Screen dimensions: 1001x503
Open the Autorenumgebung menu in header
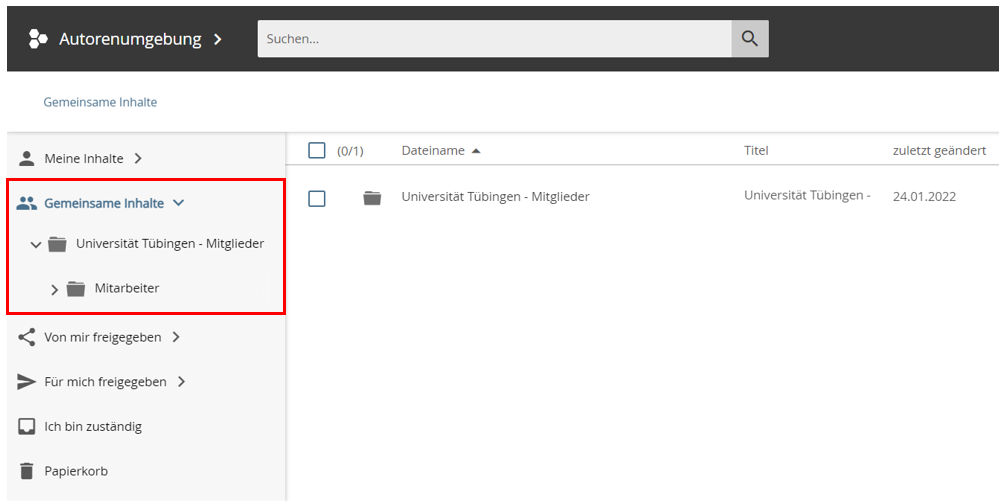pyautogui.click(x=217, y=39)
